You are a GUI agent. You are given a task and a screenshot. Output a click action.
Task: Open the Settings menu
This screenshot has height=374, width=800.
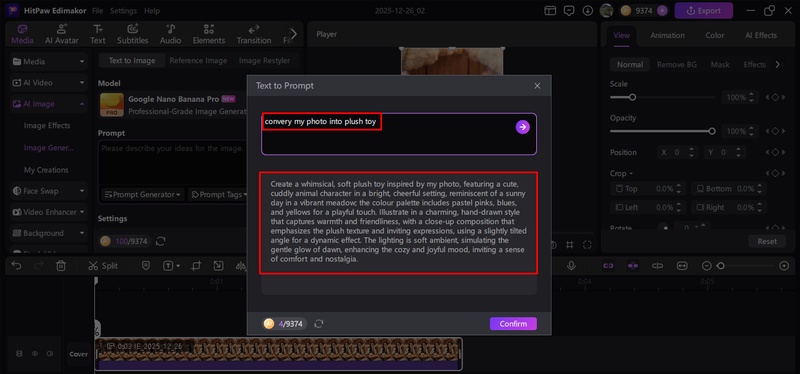[x=123, y=11]
